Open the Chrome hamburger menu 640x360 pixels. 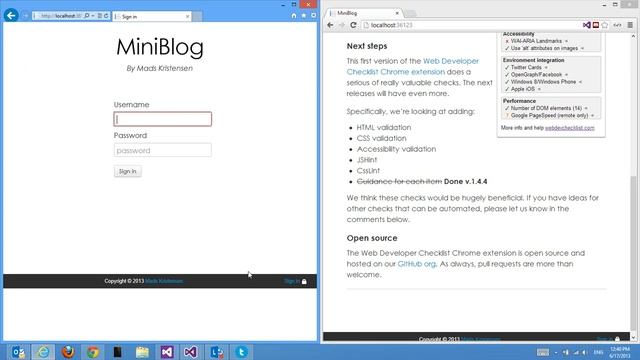tap(630, 25)
